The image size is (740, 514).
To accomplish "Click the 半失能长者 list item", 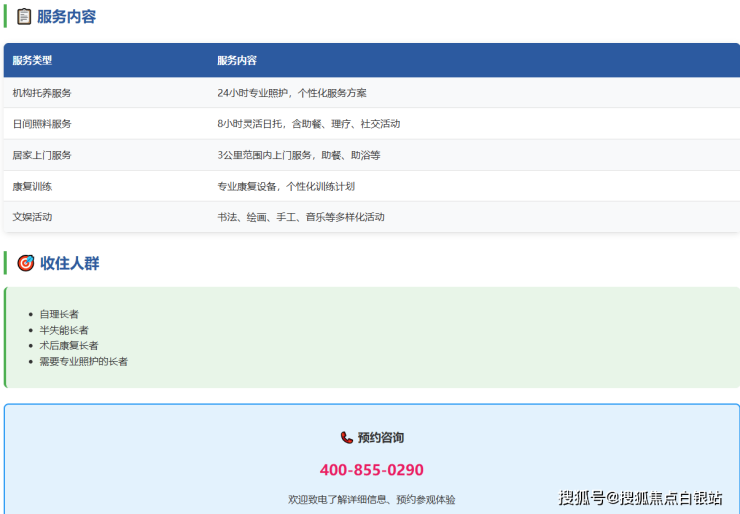I will pos(64,330).
